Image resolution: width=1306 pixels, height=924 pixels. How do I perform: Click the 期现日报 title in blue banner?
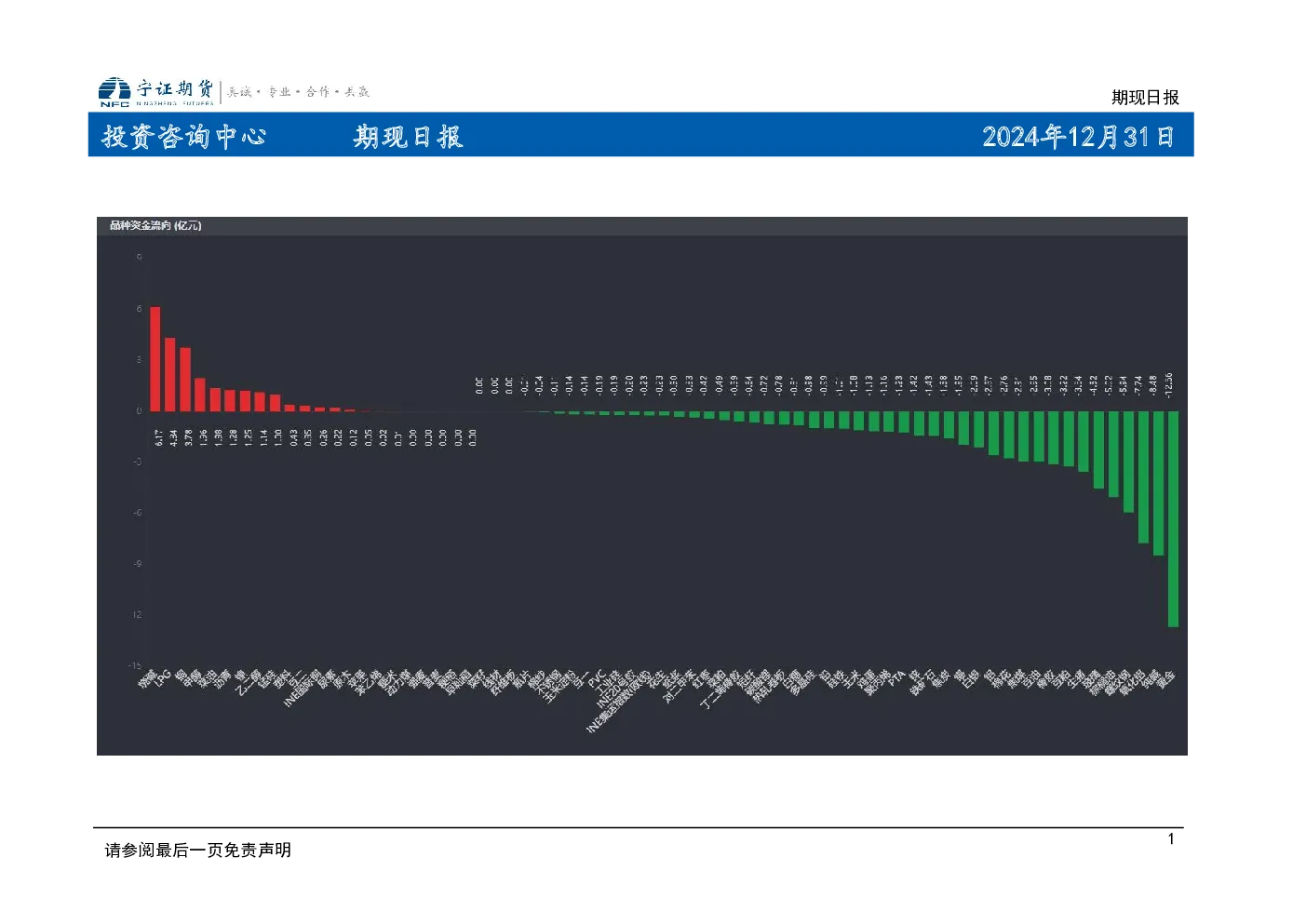click(408, 137)
